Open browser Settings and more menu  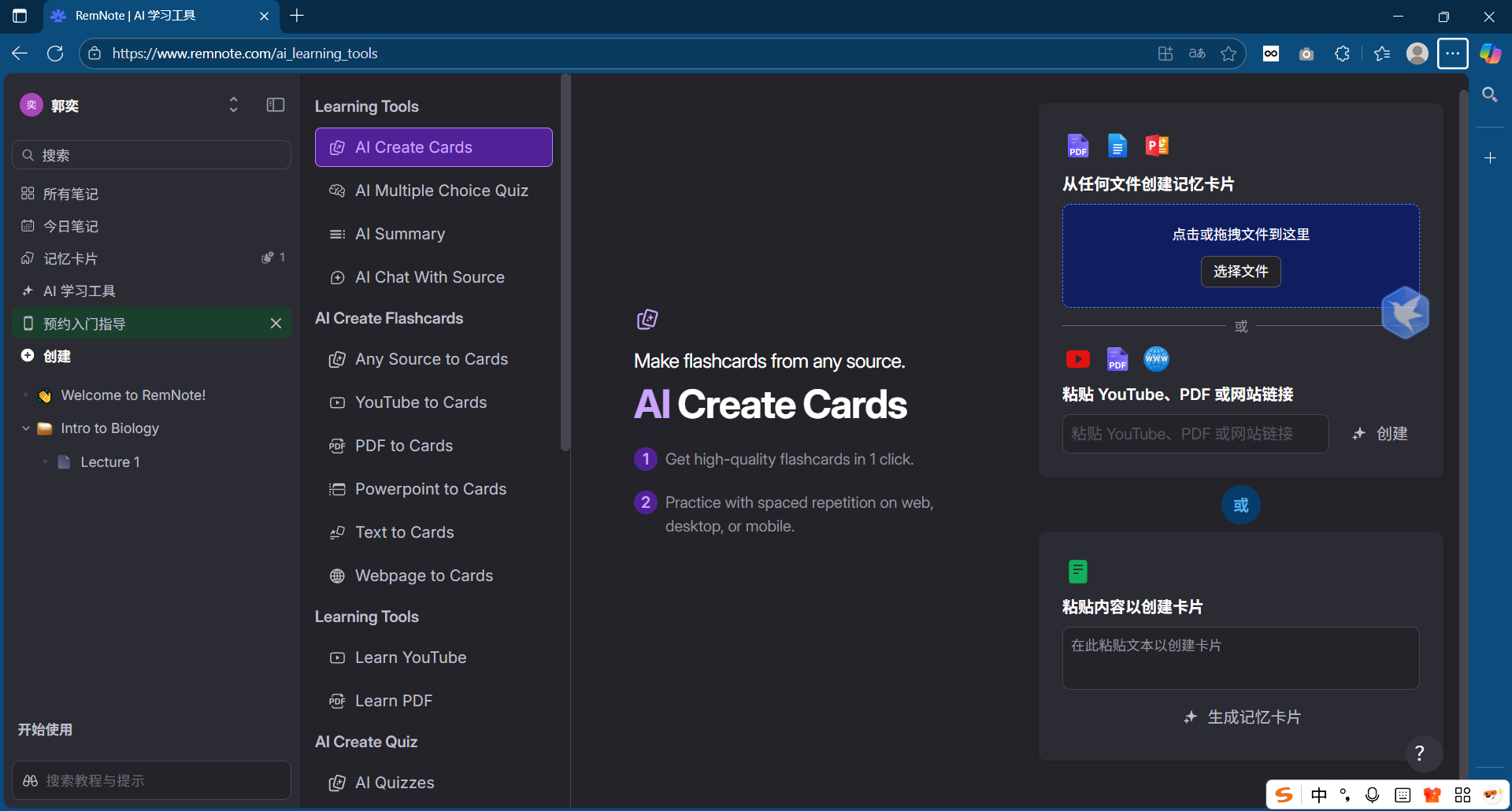point(1452,54)
